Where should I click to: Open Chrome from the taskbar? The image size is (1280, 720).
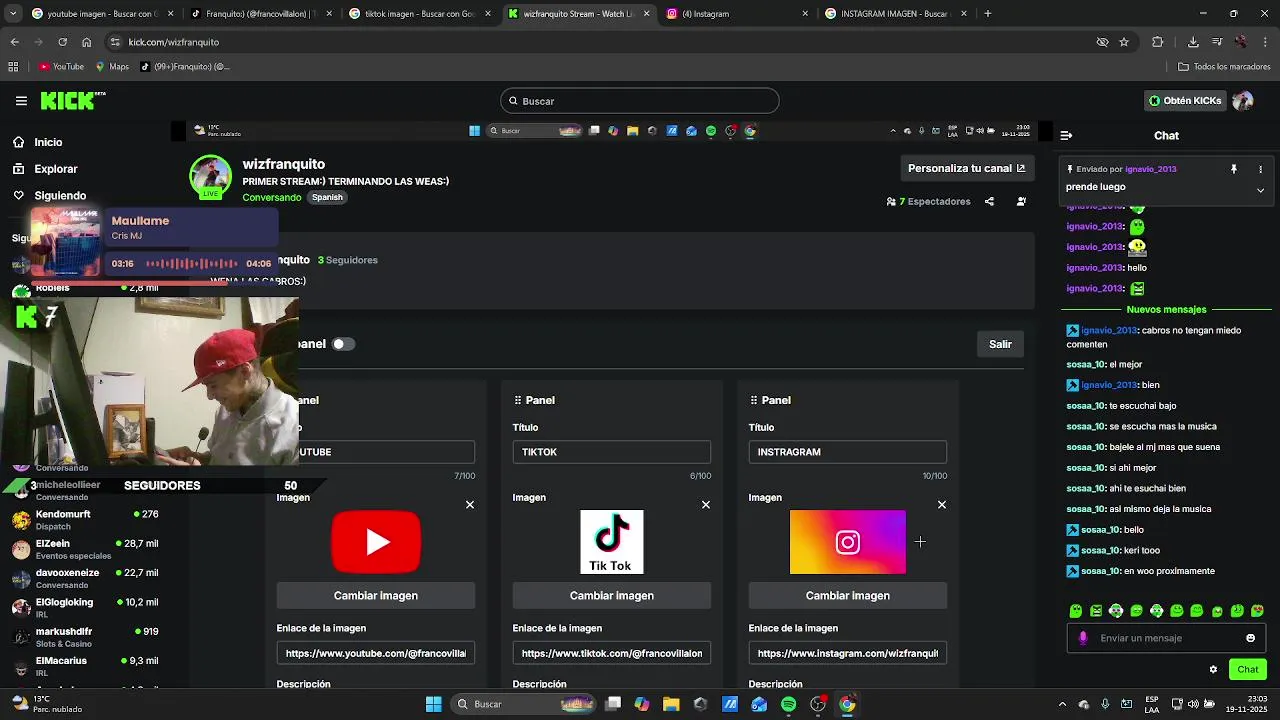click(847, 704)
